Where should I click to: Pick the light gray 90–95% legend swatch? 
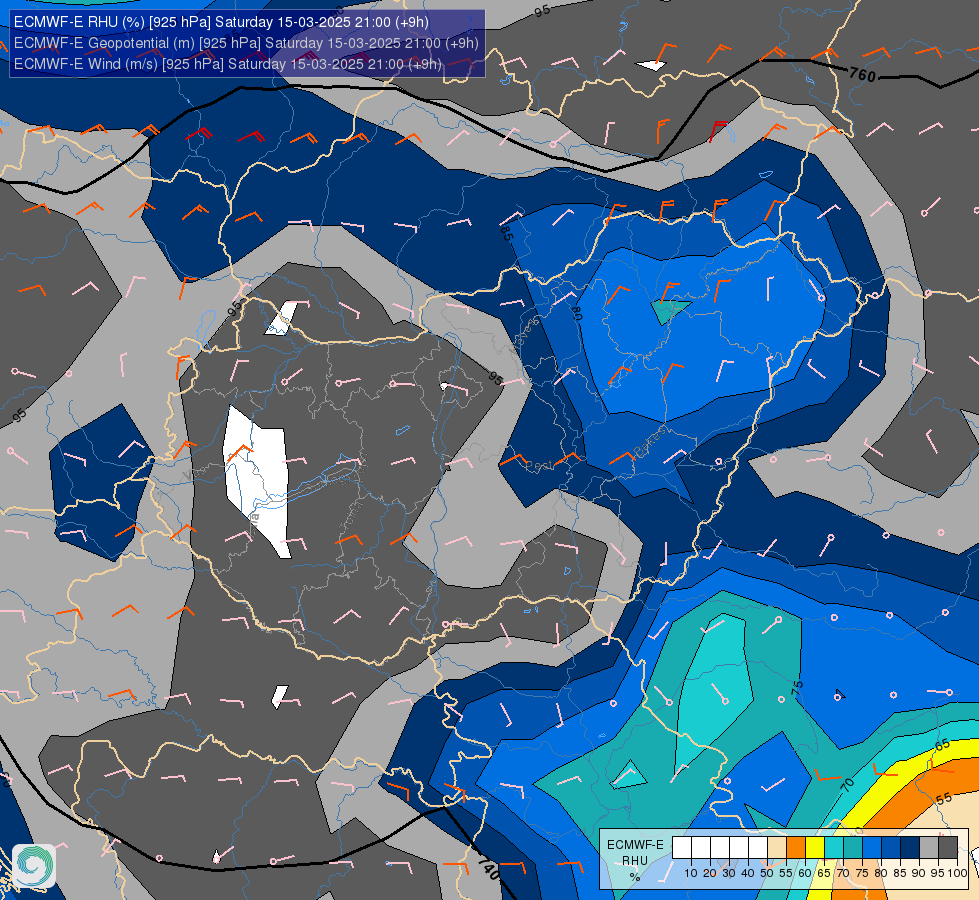click(x=929, y=848)
